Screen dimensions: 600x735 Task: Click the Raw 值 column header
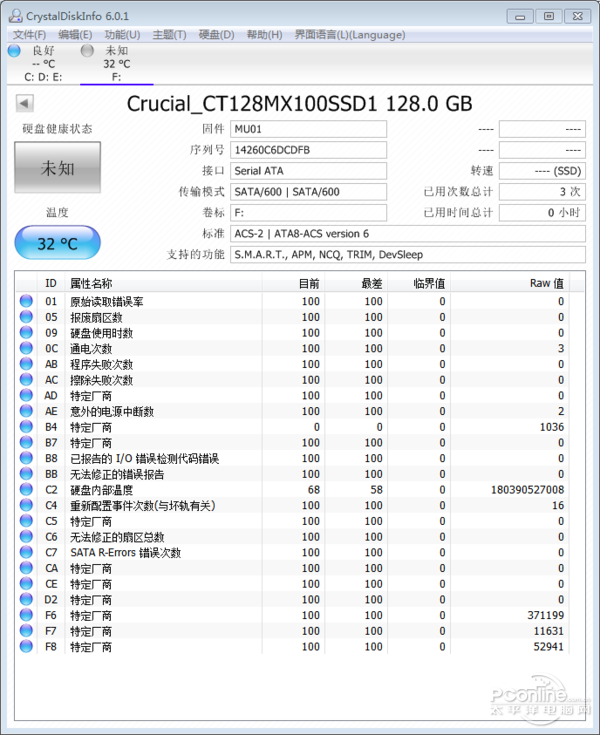click(509, 283)
